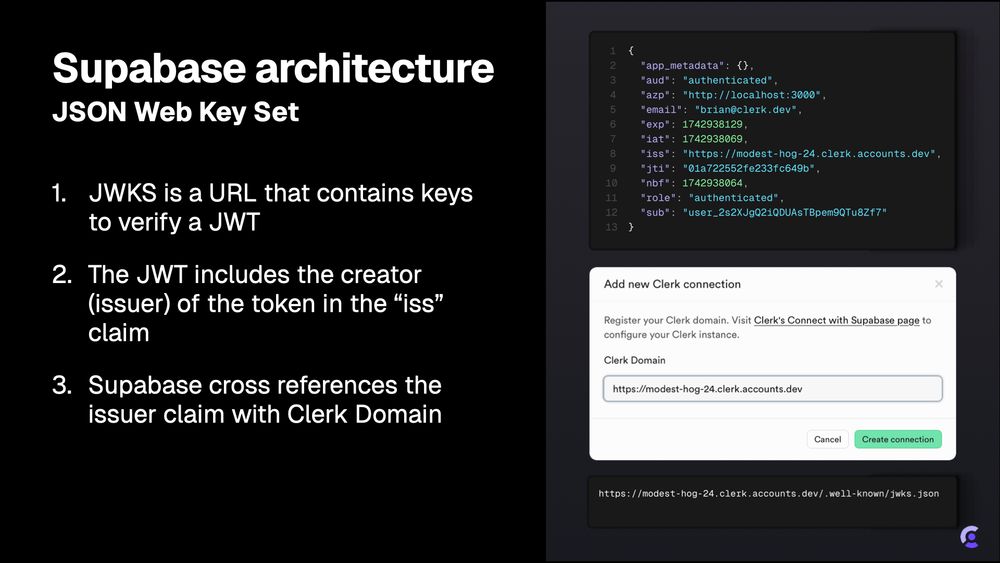Image resolution: width=1000 pixels, height=563 pixels.
Task: Click the "email" value brian@clerk.dev
Action: (x=747, y=110)
